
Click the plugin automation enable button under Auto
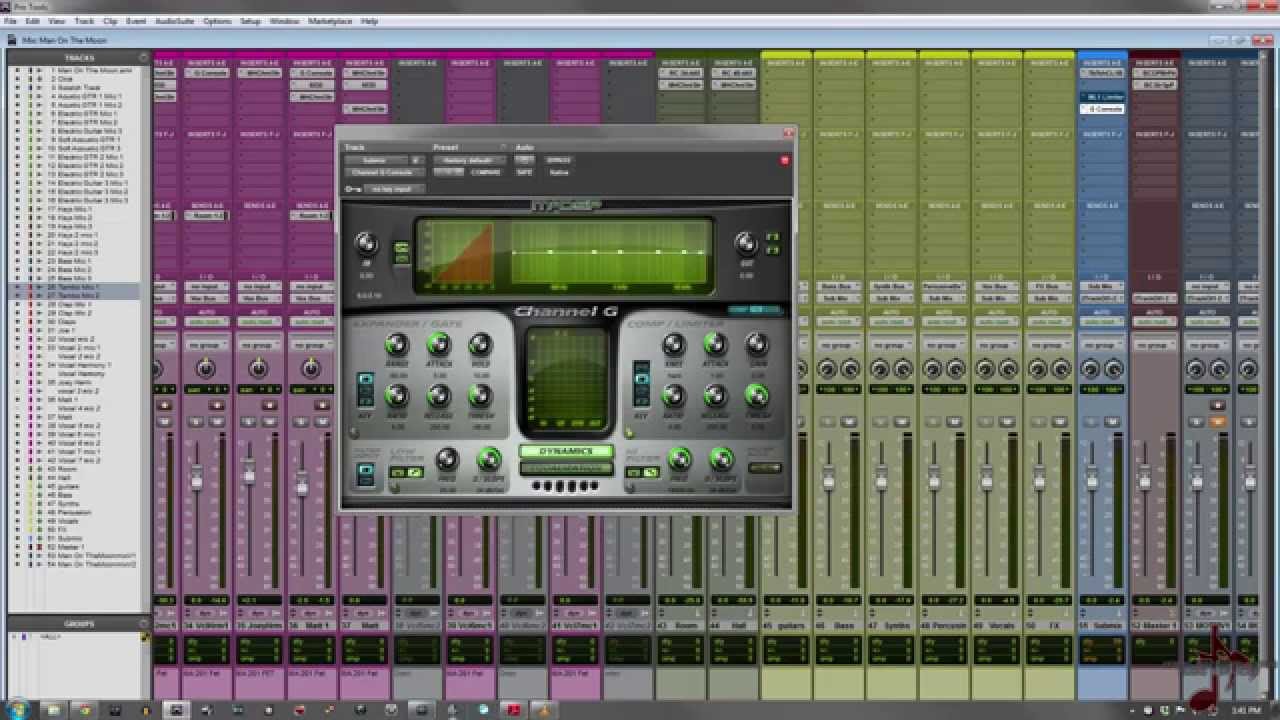pos(524,160)
